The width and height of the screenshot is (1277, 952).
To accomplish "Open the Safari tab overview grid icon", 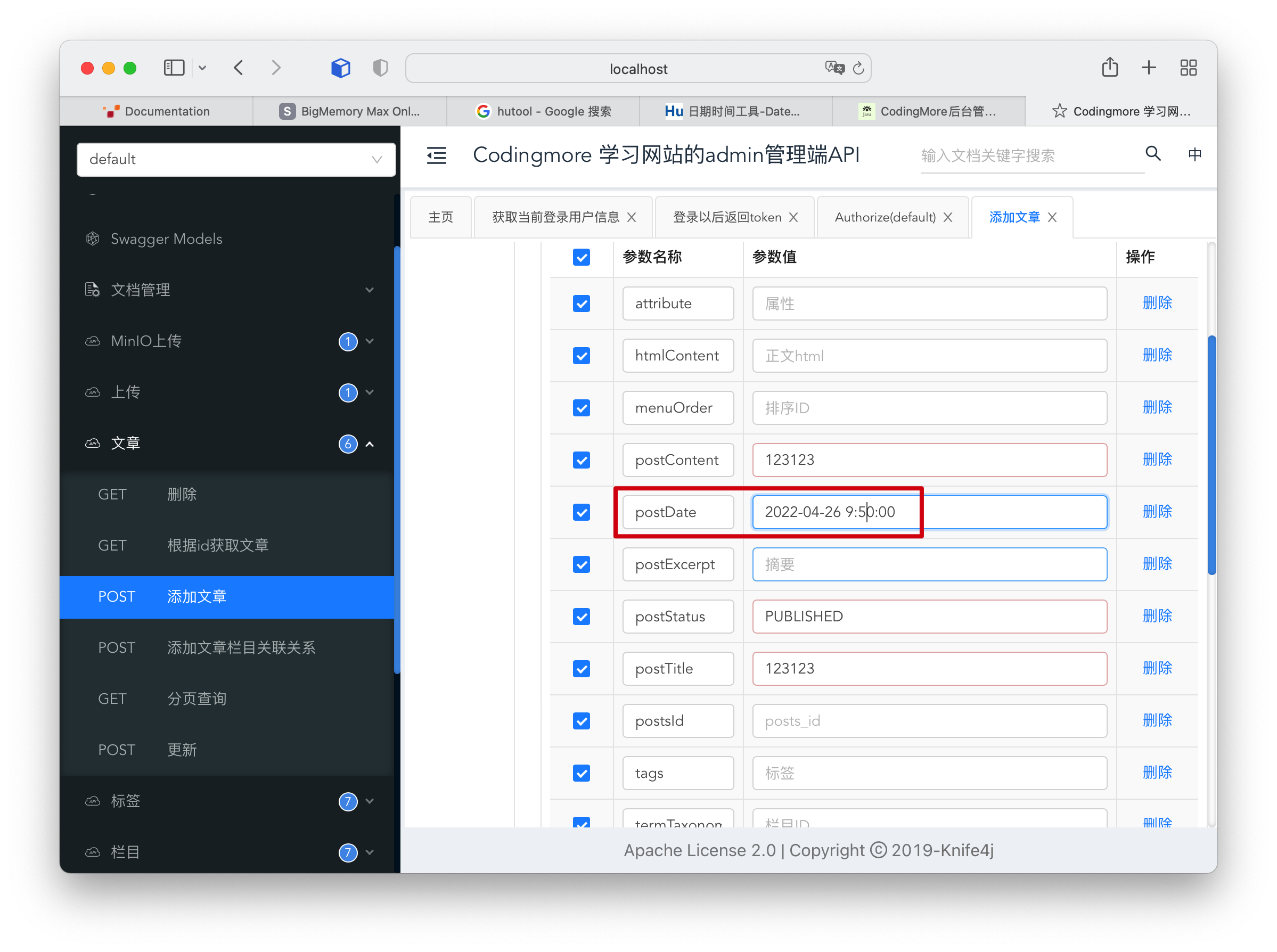I will point(1188,68).
